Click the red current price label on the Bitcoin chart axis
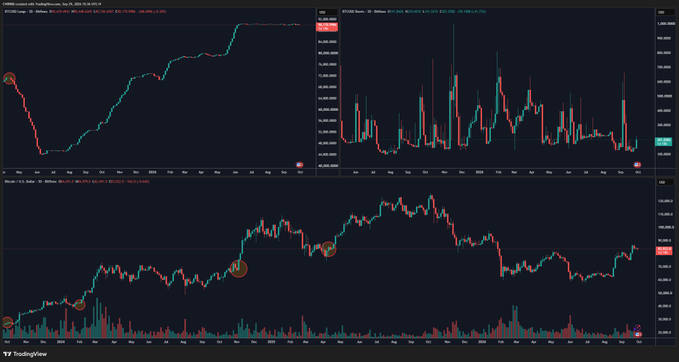This screenshot has width=679, height=362. click(664, 250)
